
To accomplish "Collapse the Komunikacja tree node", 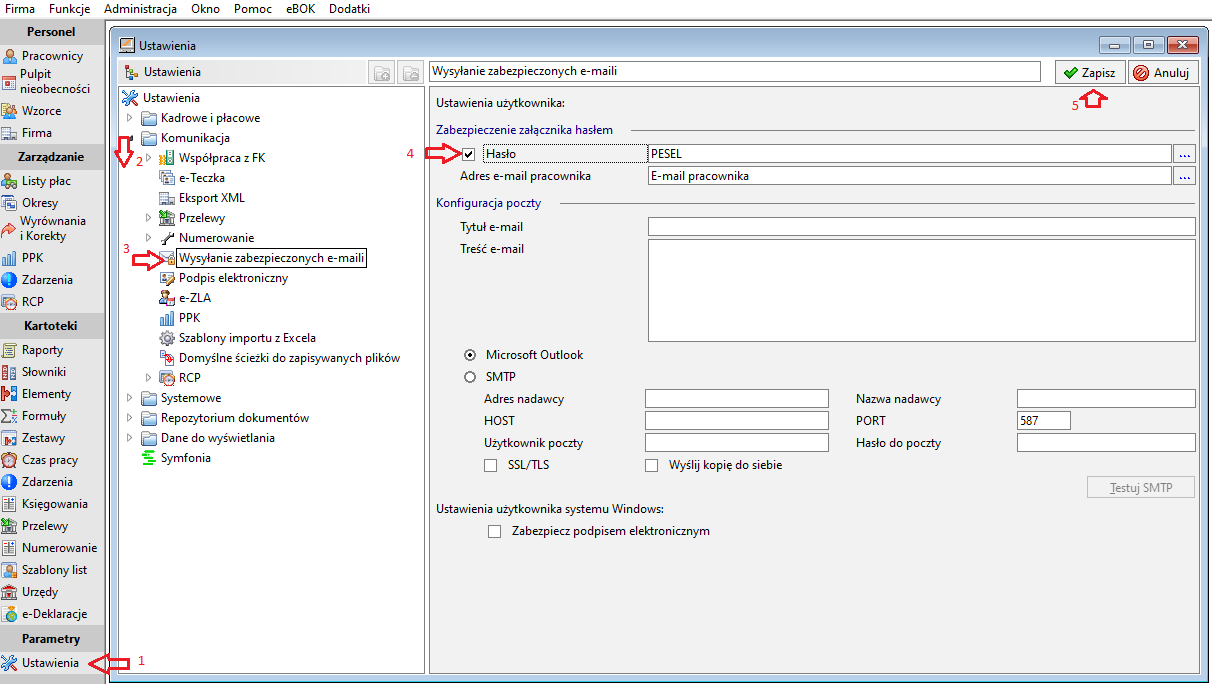I will (x=130, y=138).
